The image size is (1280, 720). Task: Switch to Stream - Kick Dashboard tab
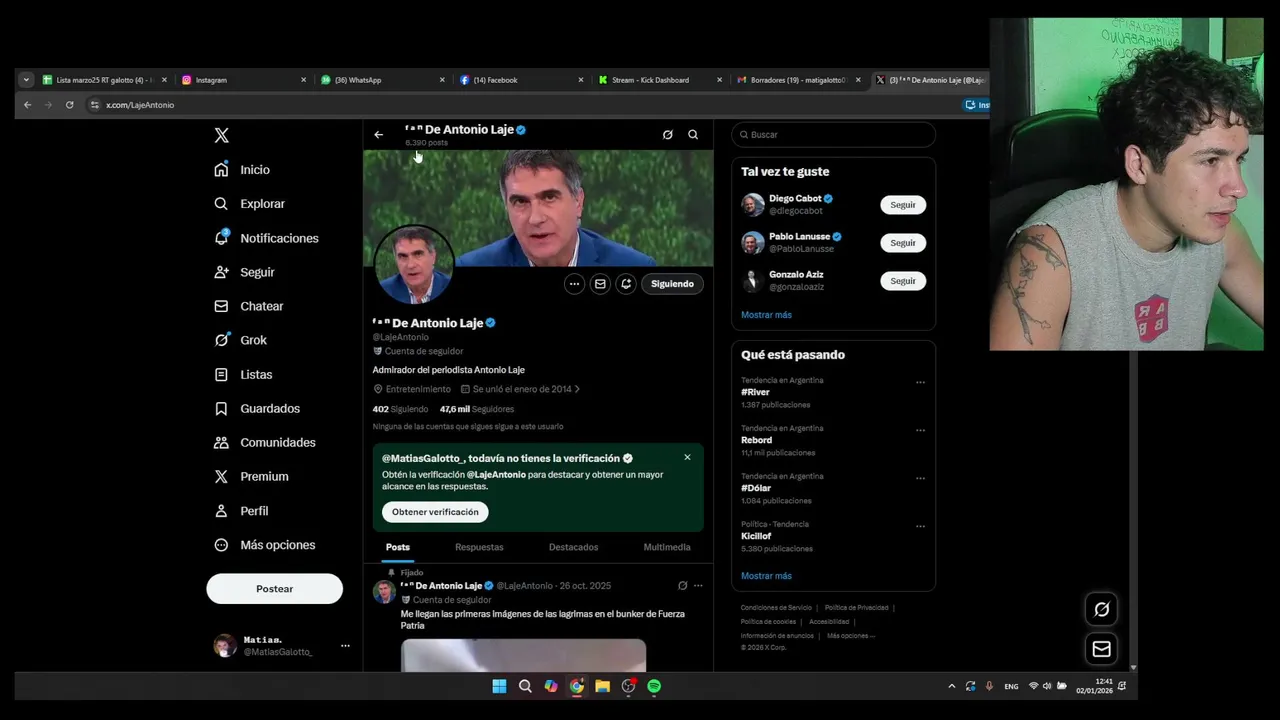click(x=660, y=80)
